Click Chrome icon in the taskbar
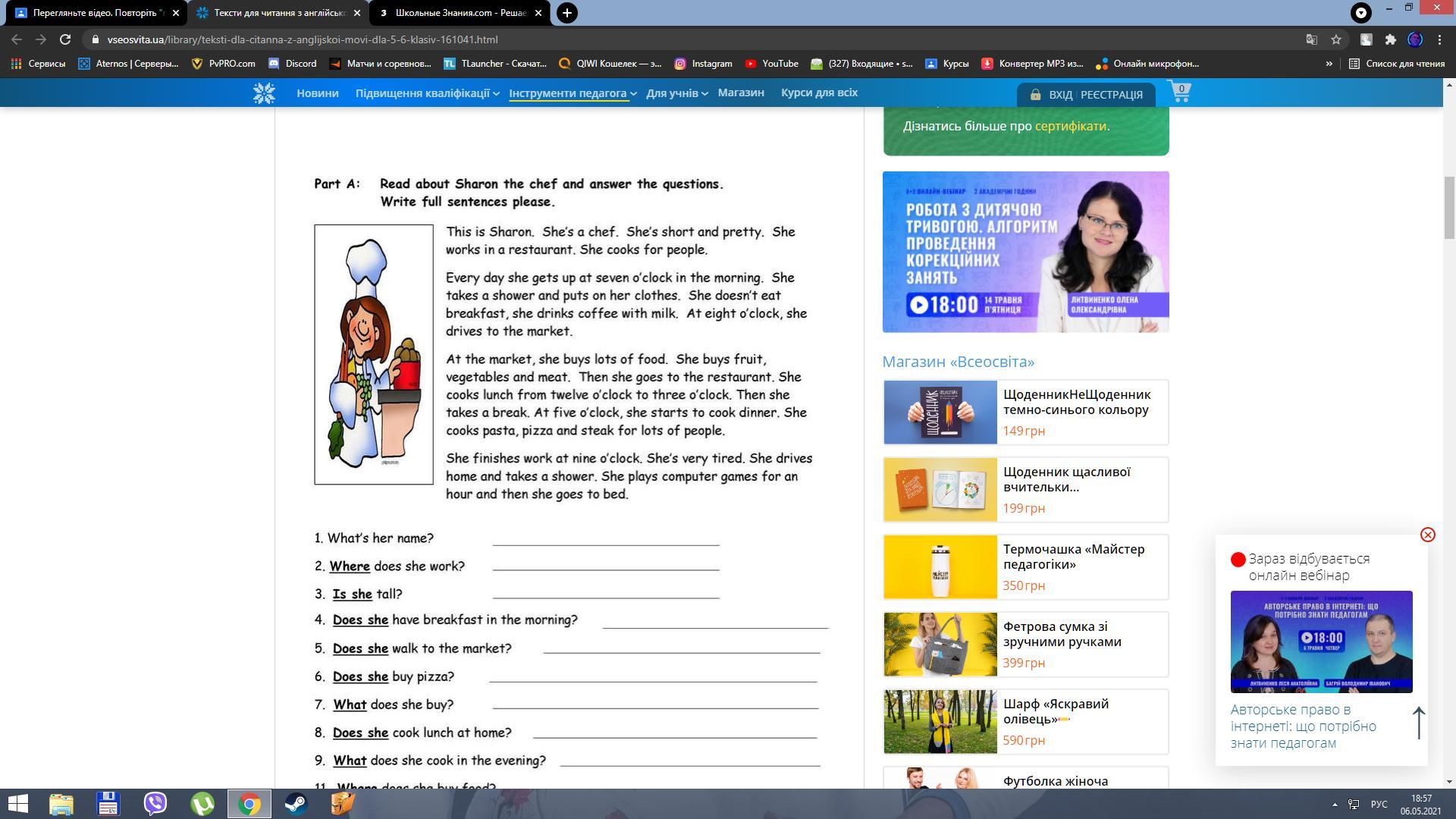 [x=249, y=803]
